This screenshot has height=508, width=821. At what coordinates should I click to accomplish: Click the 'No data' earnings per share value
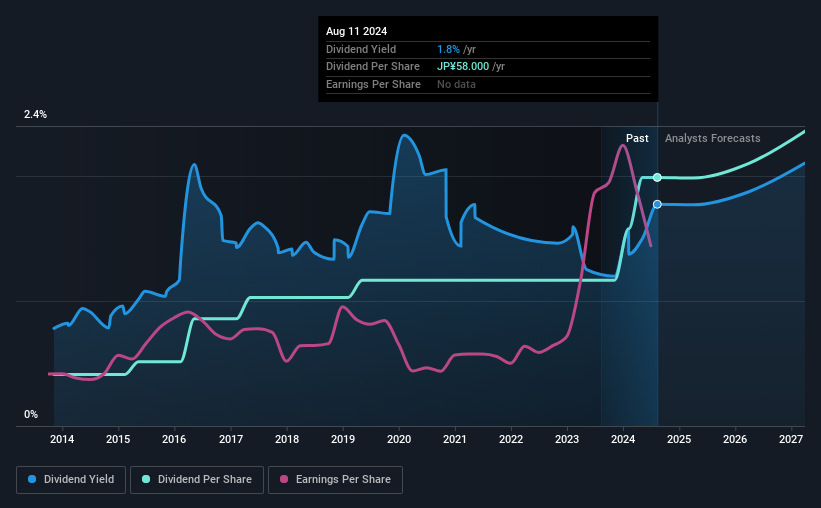457,84
